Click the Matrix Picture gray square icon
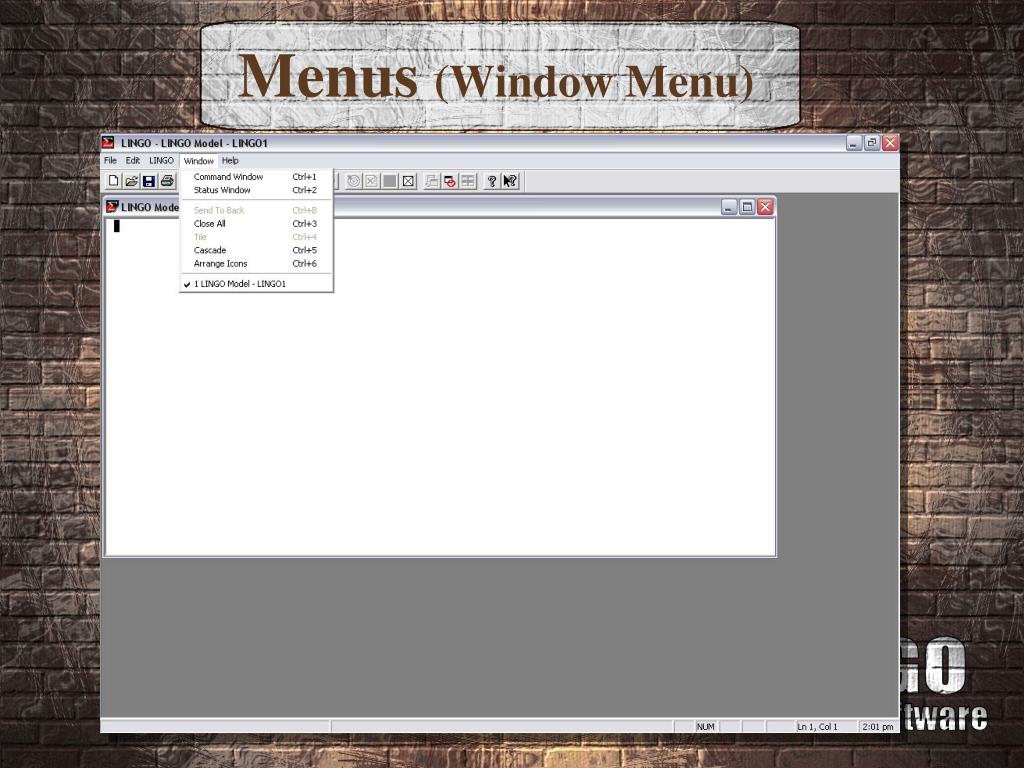The height and width of the screenshot is (768, 1024). tap(390, 181)
